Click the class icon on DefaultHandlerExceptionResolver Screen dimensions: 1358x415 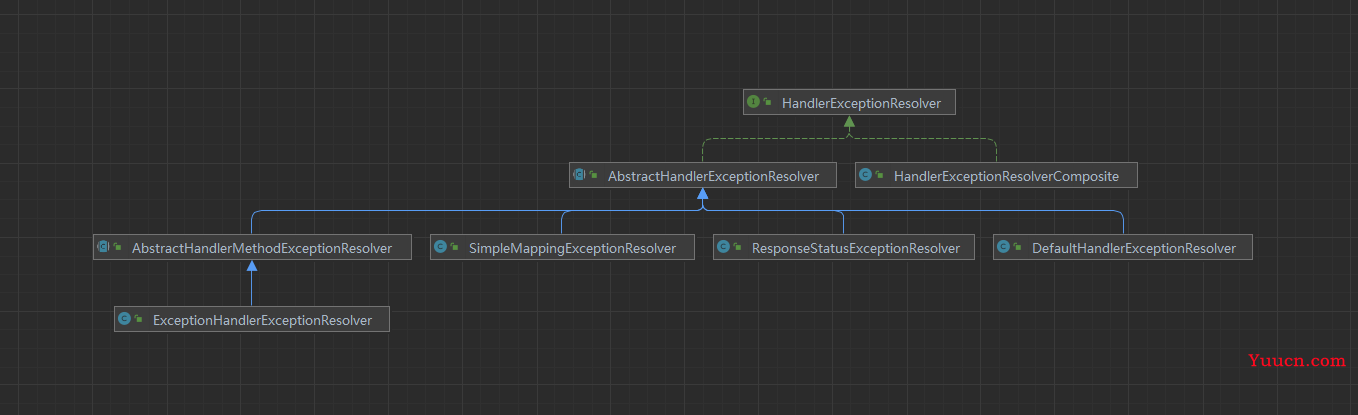point(1003,248)
